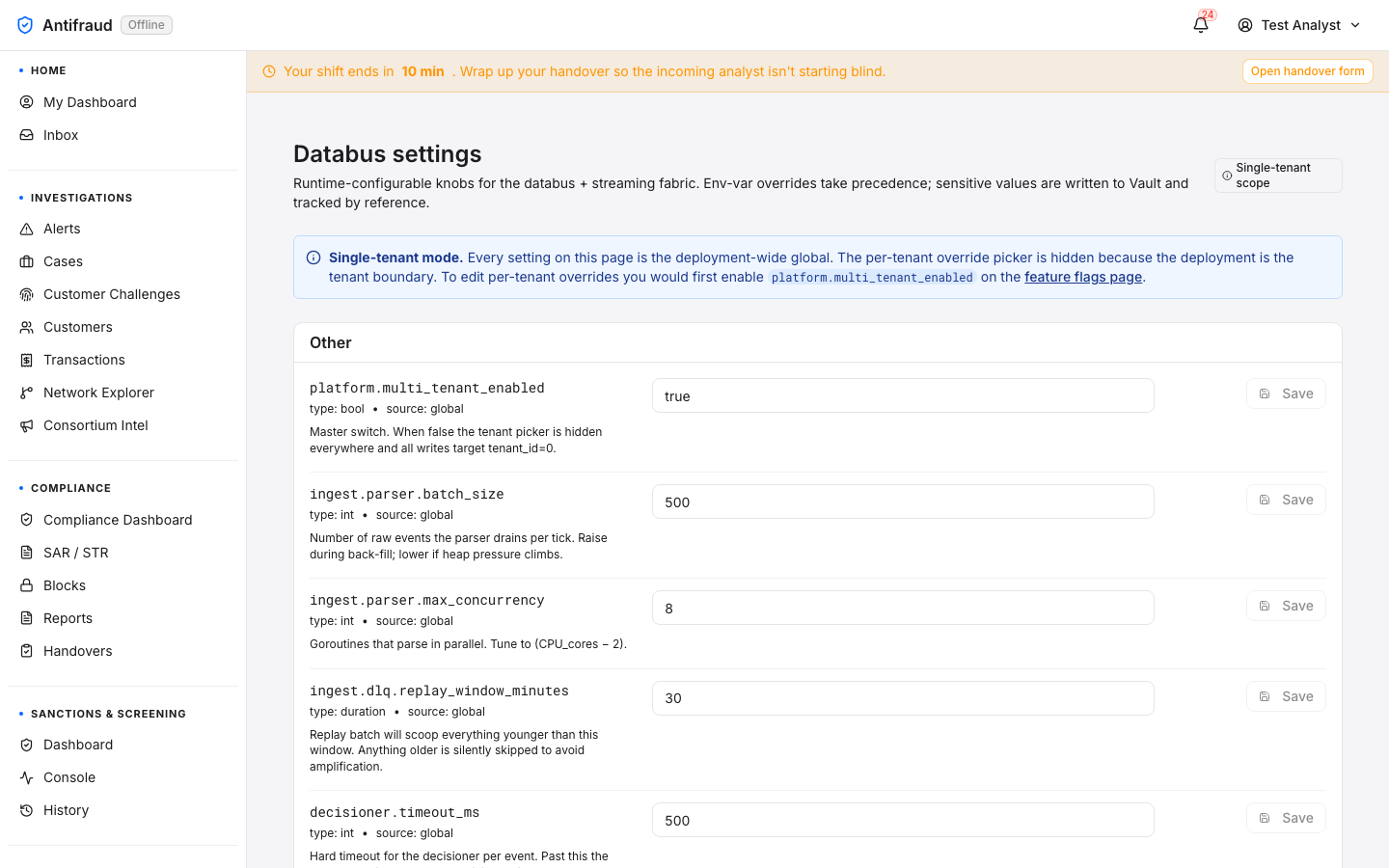
Task: Click the Handovers clipboard icon
Action: (x=27, y=651)
